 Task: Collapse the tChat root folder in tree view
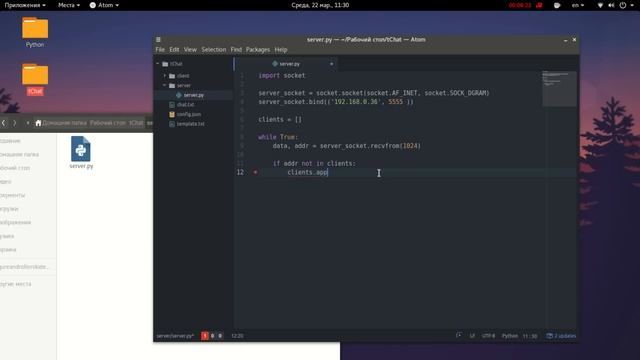pyautogui.click(x=158, y=64)
